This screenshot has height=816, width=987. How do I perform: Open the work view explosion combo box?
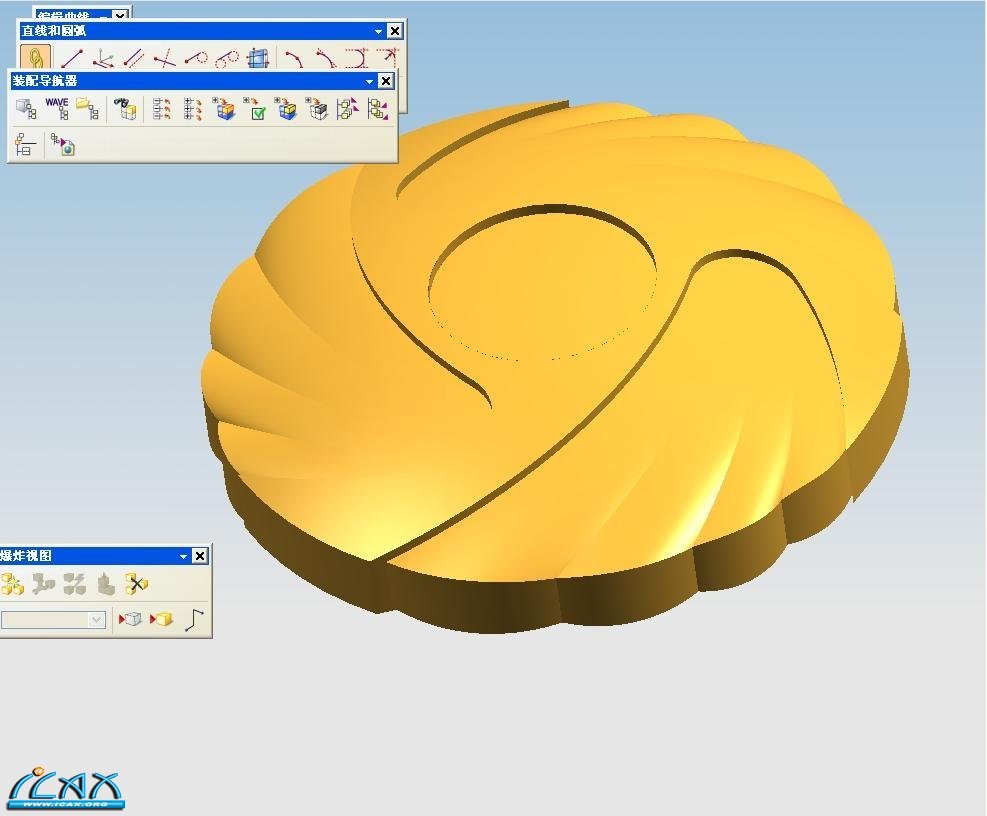[x=53, y=620]
